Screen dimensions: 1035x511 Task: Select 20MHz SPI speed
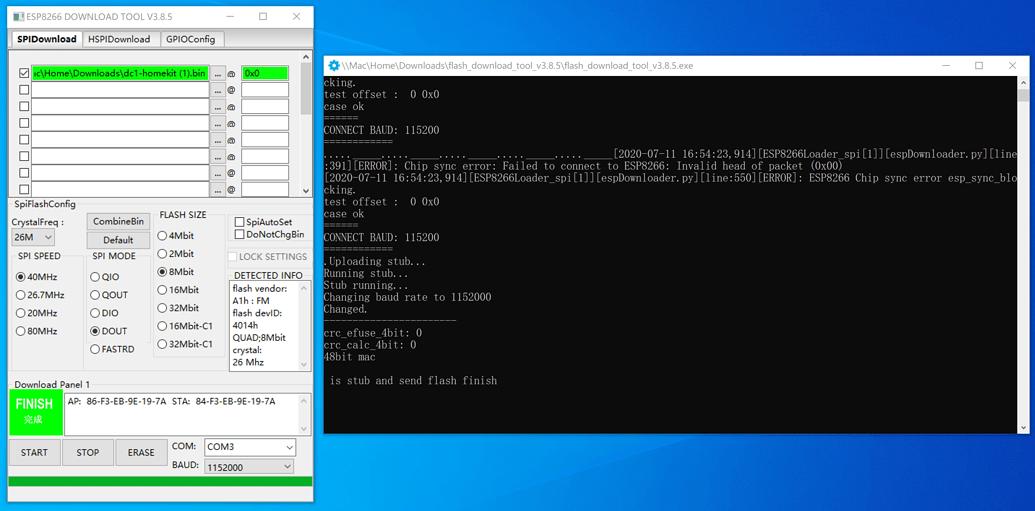tap(20, 313)
